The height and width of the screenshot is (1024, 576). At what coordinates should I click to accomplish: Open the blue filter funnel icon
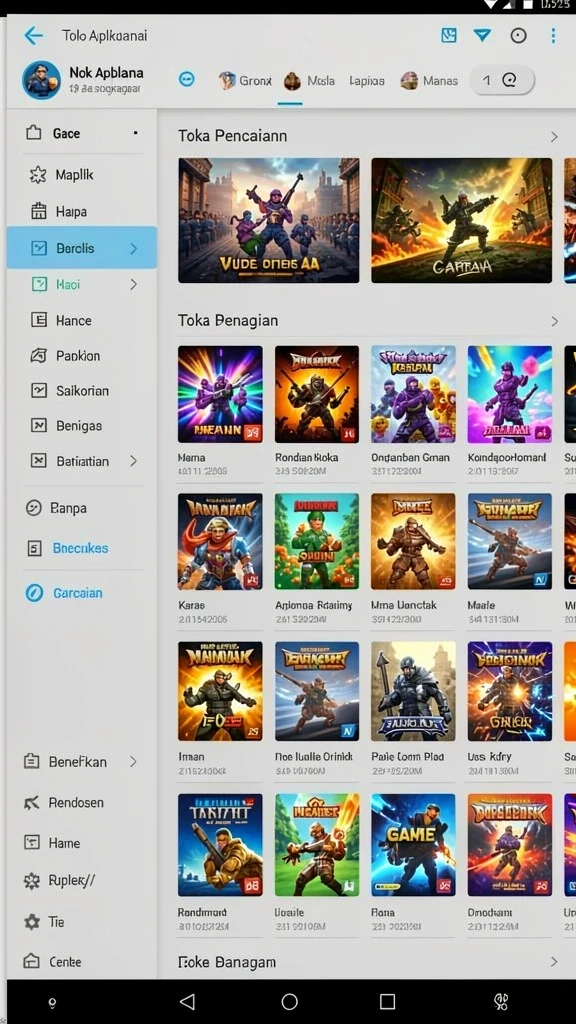[x=483, y=35]
